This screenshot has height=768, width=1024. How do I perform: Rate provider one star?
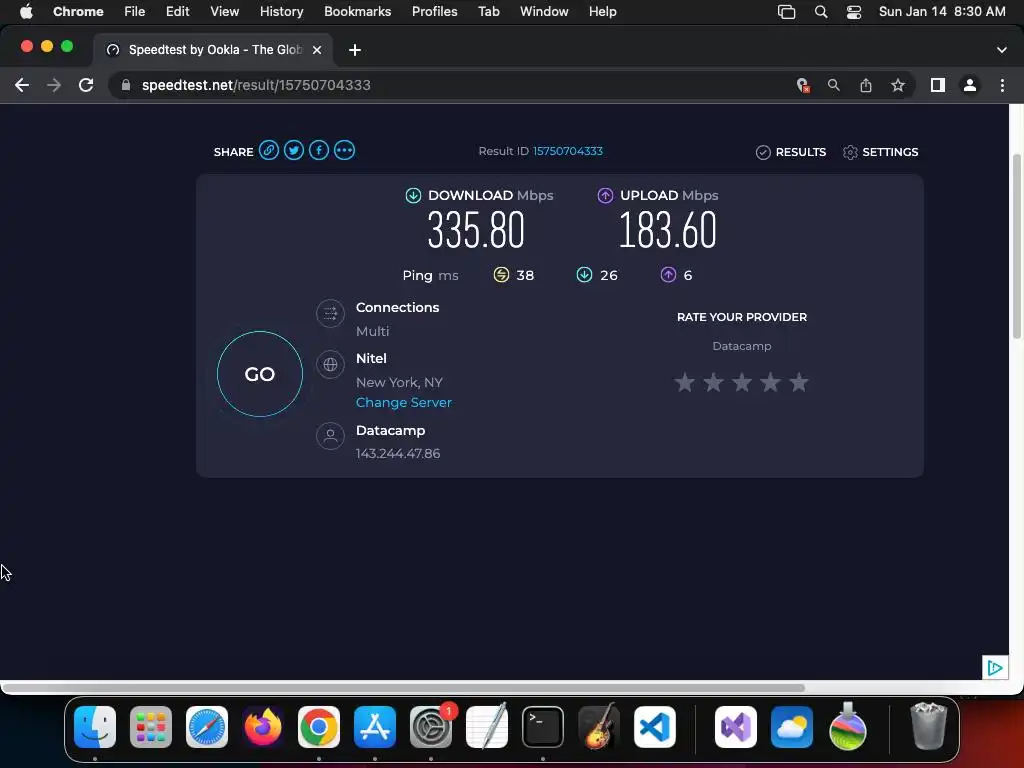[684, 382]
